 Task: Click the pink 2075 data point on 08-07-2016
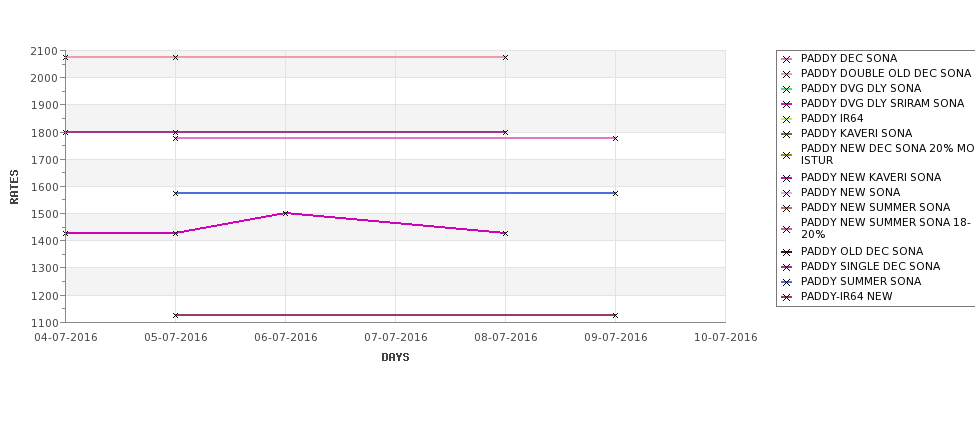point(505,57)
